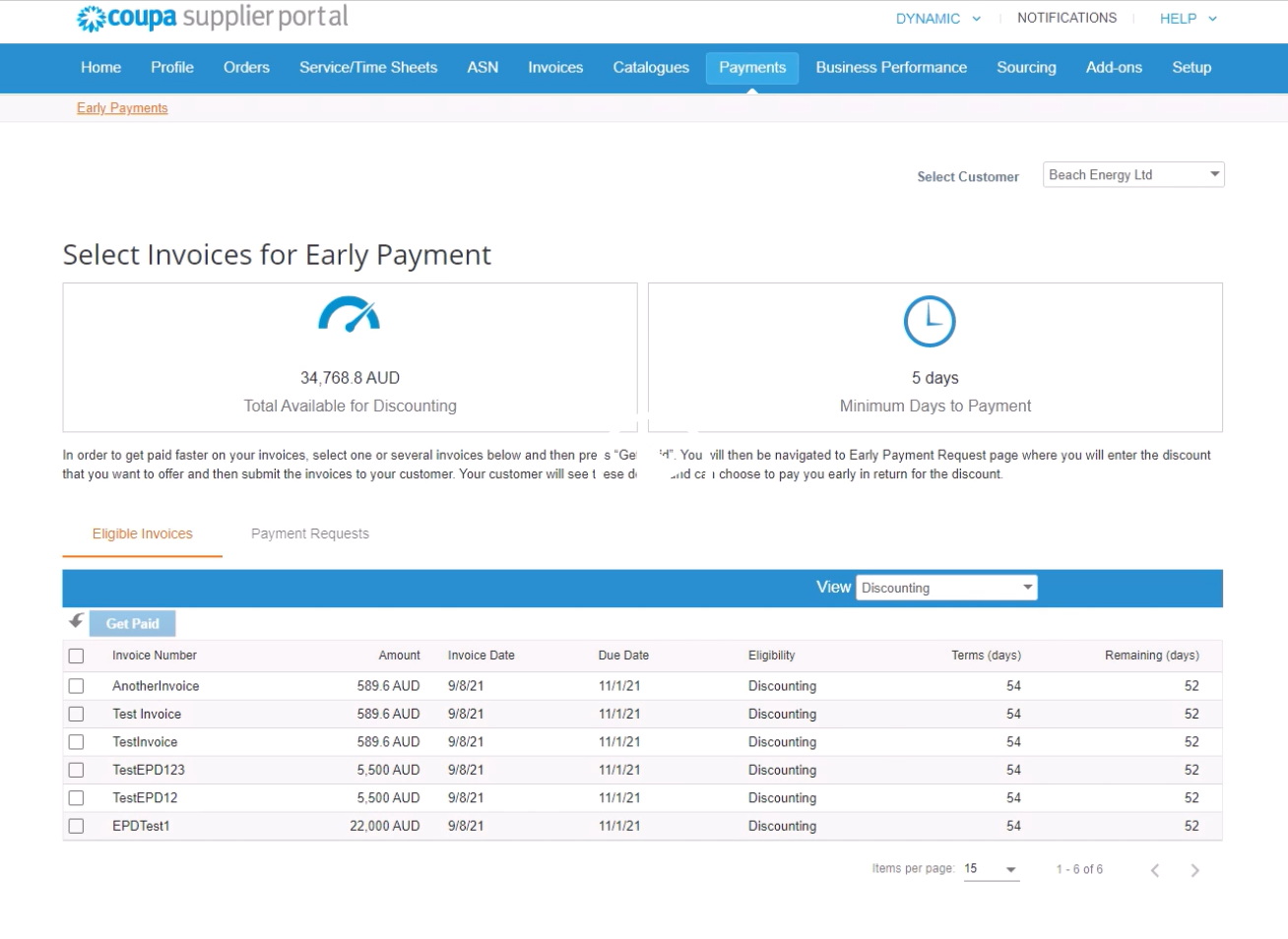1288x939 pixels.
Task: Check the AnotherInvoice row checkbox
Action: 76,686
